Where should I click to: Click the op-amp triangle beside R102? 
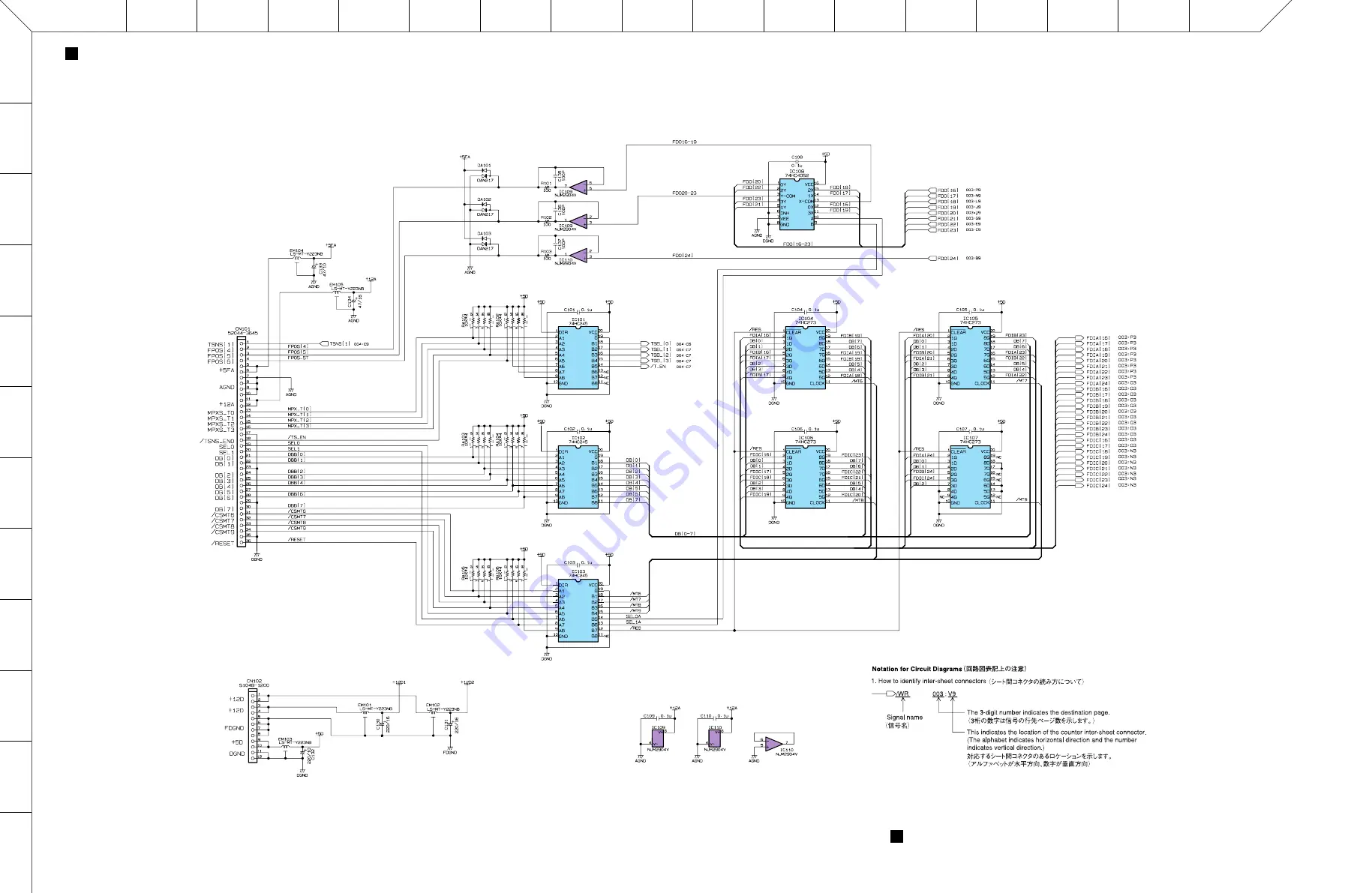pyautogui.click(x=578, y=220)
